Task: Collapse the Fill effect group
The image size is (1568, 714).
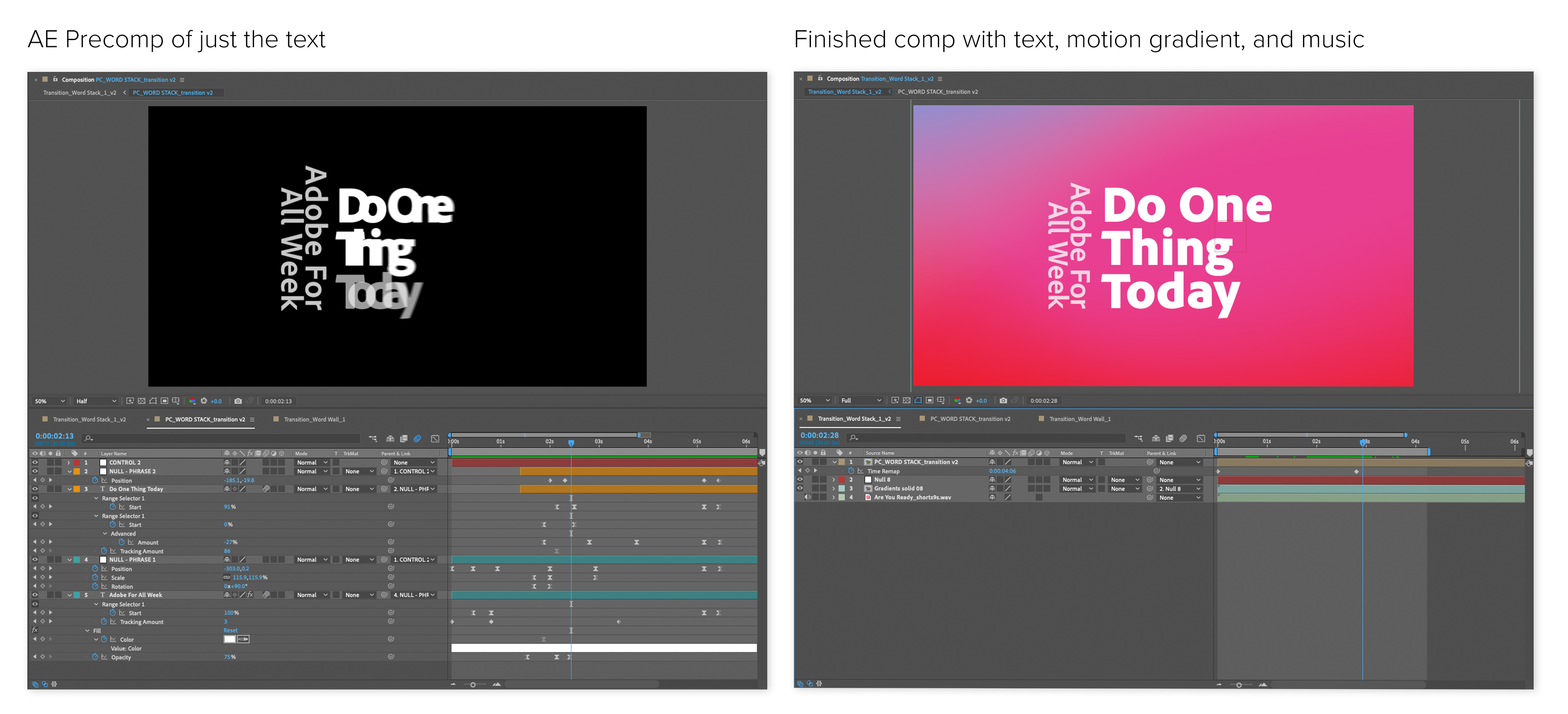Action: click(87, 631)
